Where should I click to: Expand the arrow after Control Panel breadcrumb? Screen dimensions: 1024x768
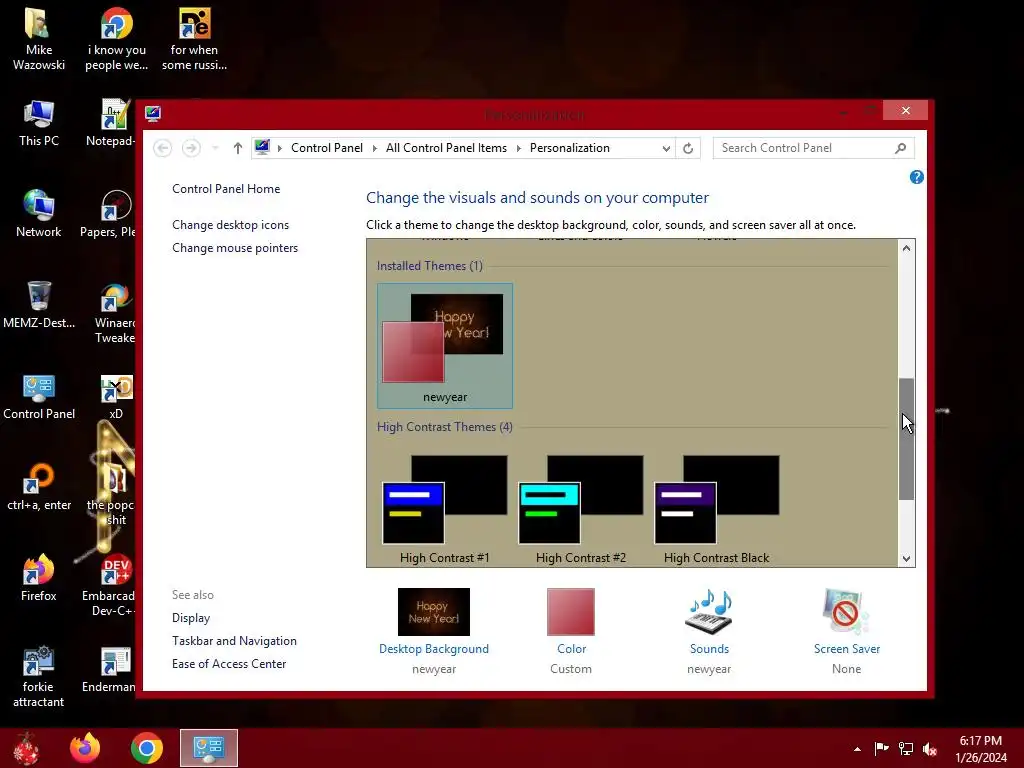(x=375, y=148)
